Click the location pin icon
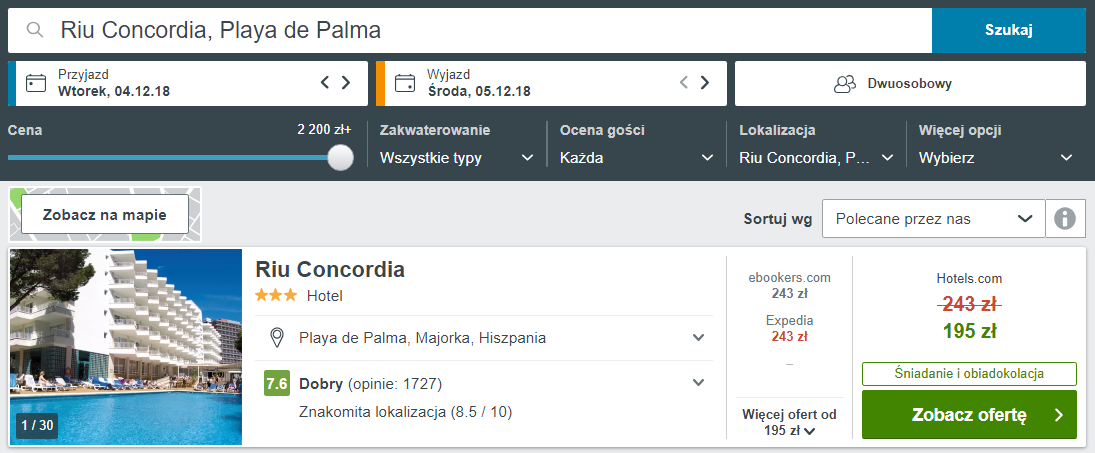Screen dimensions: 1095x453 click(277, 338)
